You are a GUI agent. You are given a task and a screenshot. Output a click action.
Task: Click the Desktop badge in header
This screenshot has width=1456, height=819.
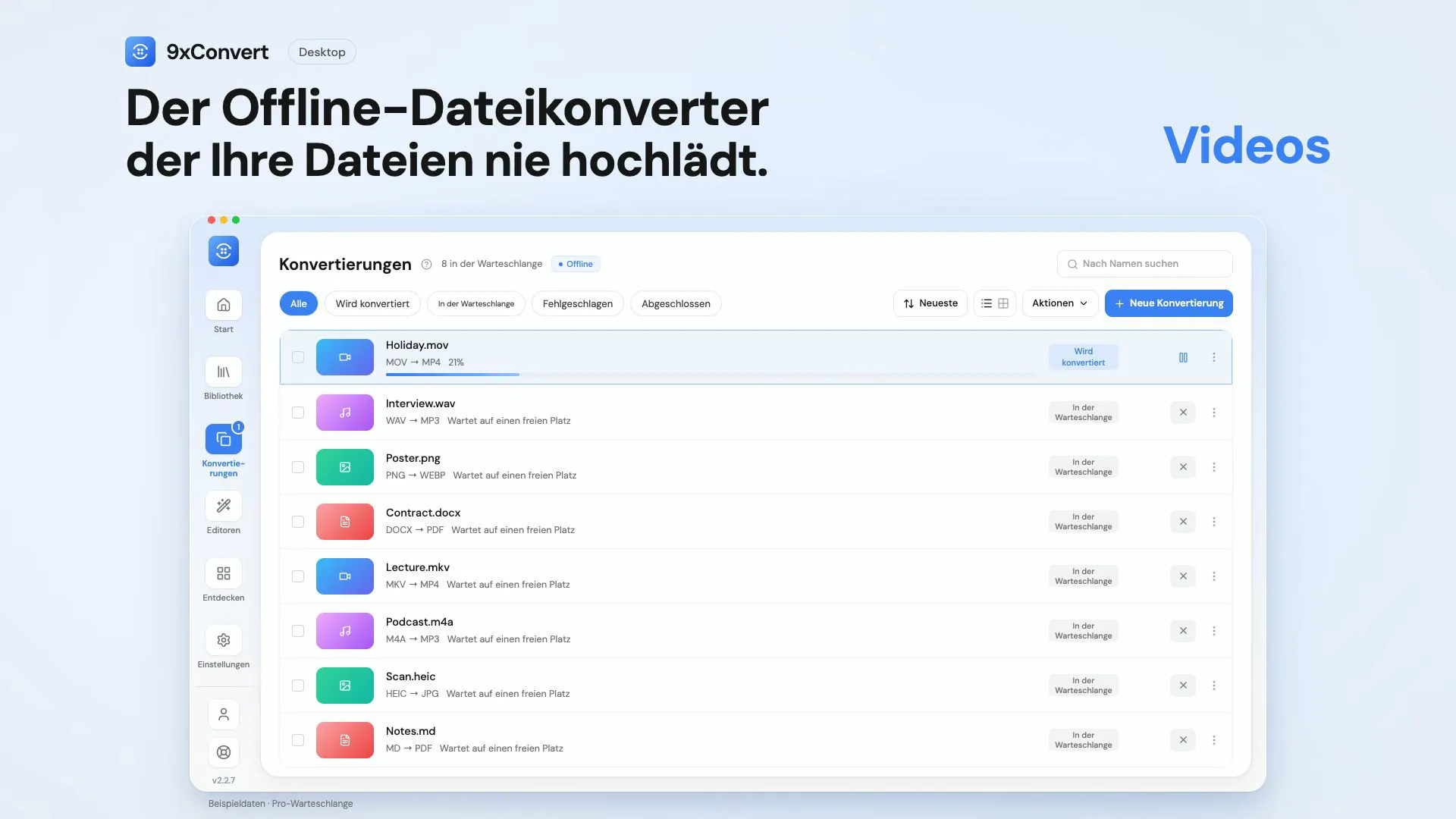(x=322, y=52)
